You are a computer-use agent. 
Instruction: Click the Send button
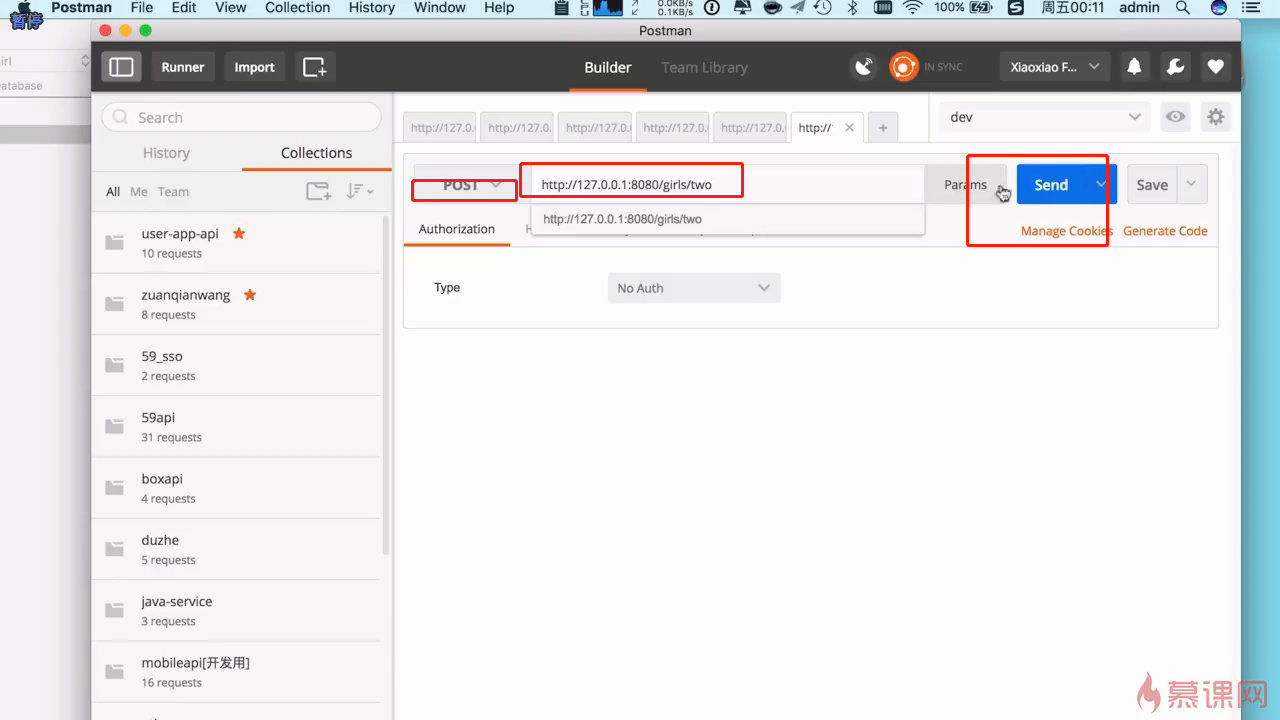pos(1051,185)
